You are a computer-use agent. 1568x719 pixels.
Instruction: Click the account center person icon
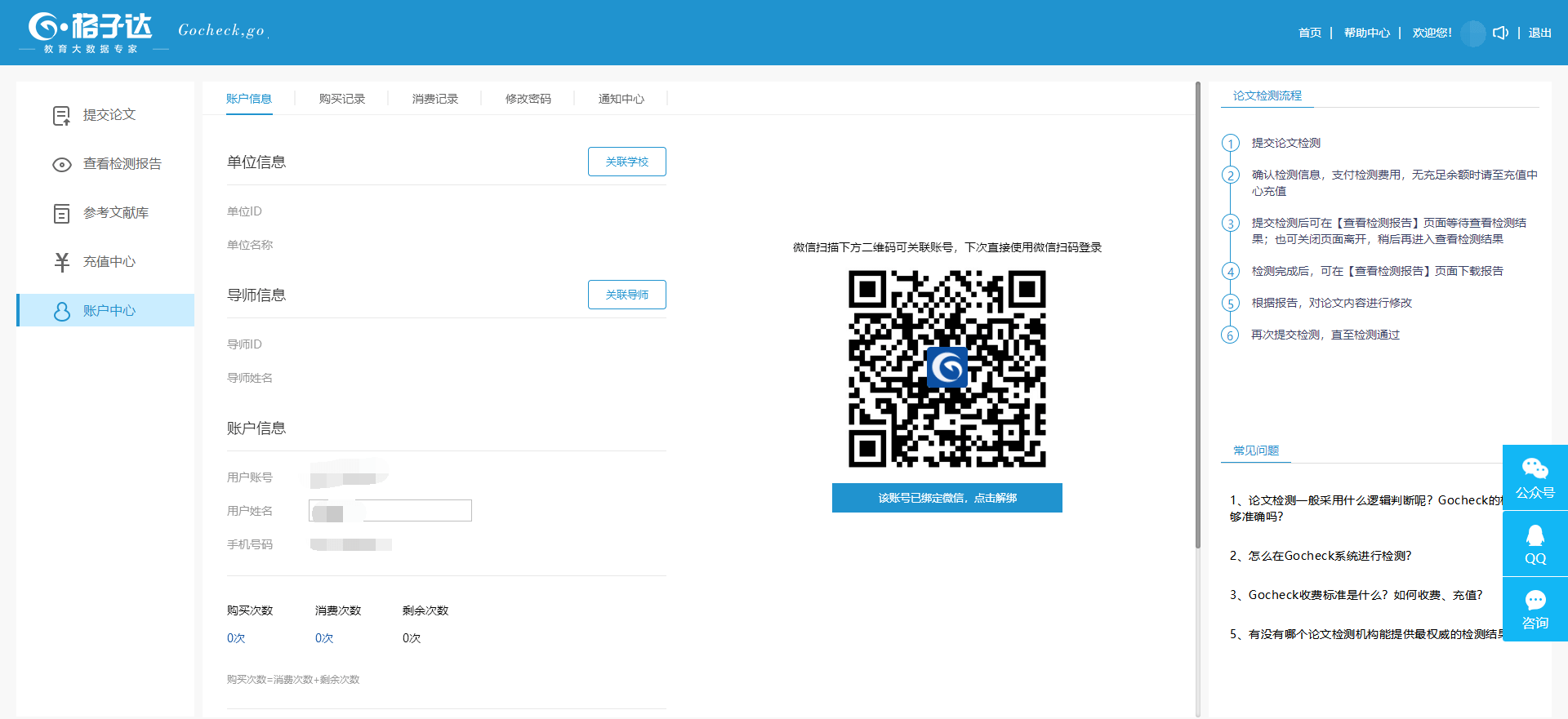click(62, 311)
